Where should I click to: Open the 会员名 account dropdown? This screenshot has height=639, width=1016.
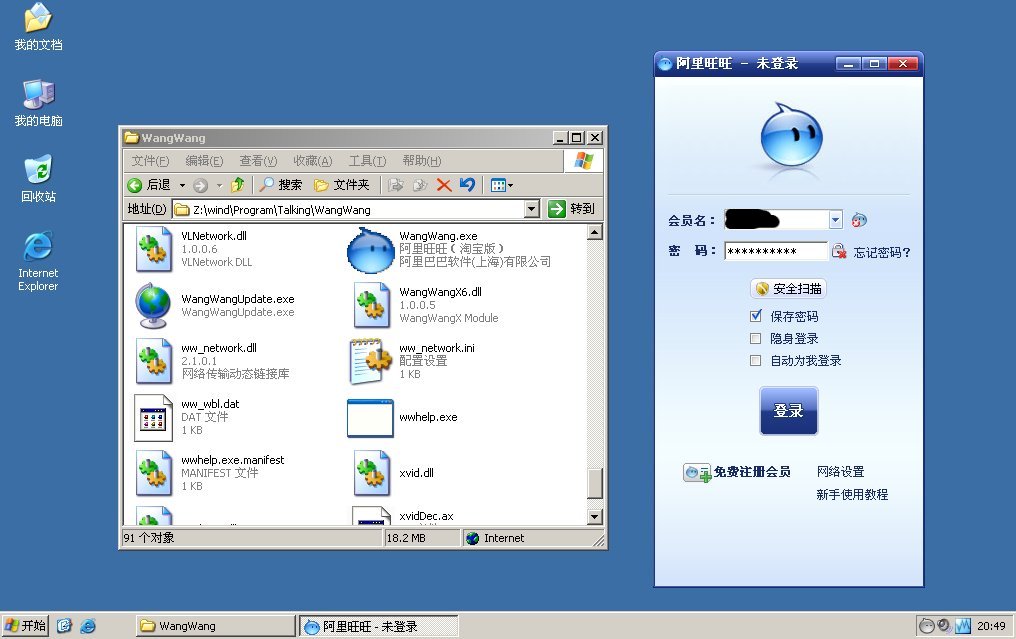pos(835,220)
